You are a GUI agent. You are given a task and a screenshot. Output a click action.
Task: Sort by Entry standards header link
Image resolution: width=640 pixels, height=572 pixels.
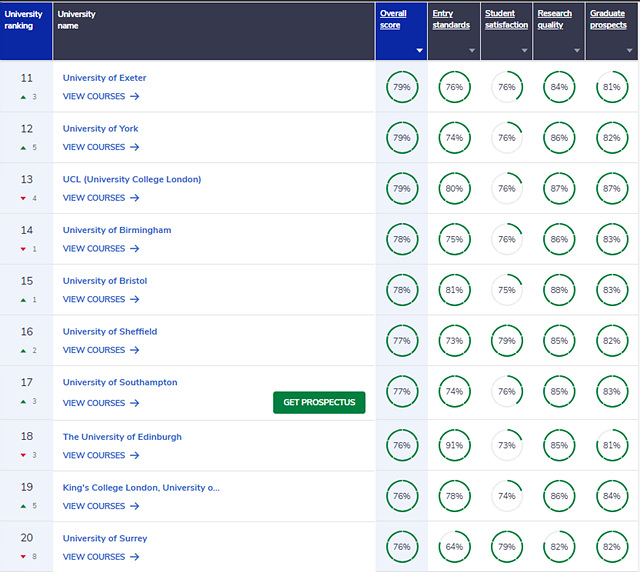451,19
